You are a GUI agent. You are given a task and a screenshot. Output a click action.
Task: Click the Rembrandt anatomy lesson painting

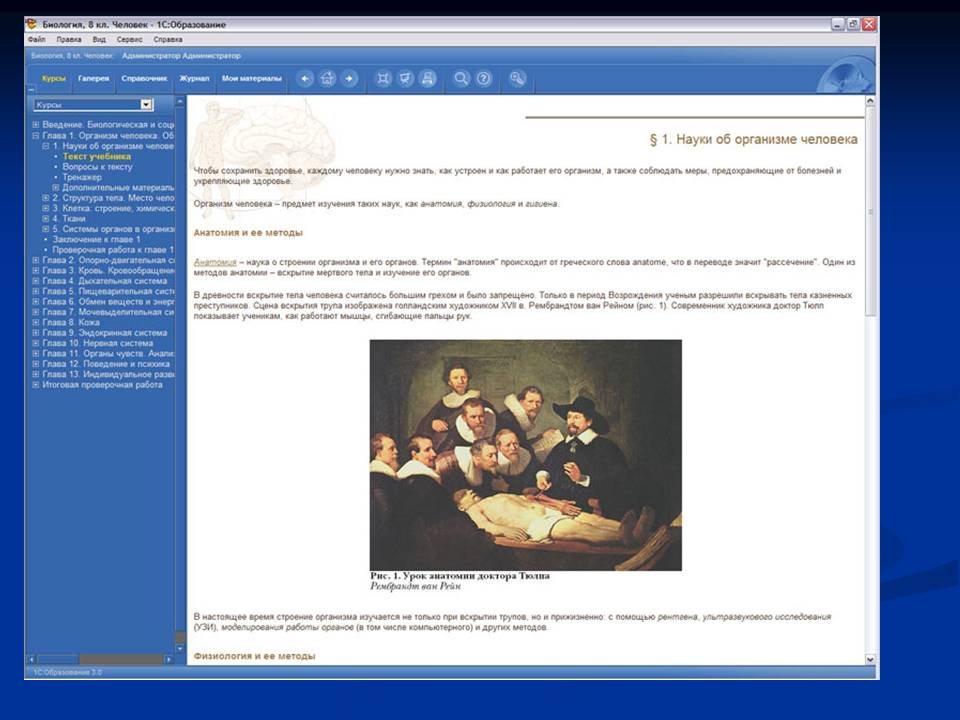point(525,455)
